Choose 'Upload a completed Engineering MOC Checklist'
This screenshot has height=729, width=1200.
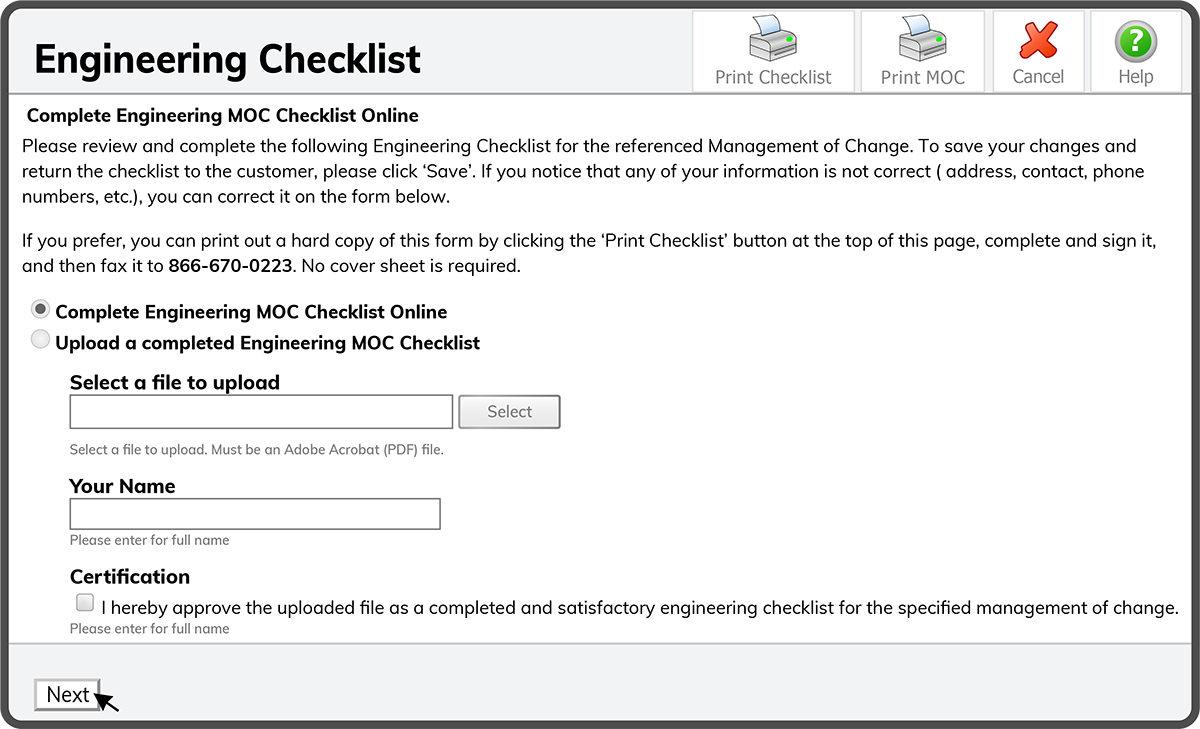(40, 339)
